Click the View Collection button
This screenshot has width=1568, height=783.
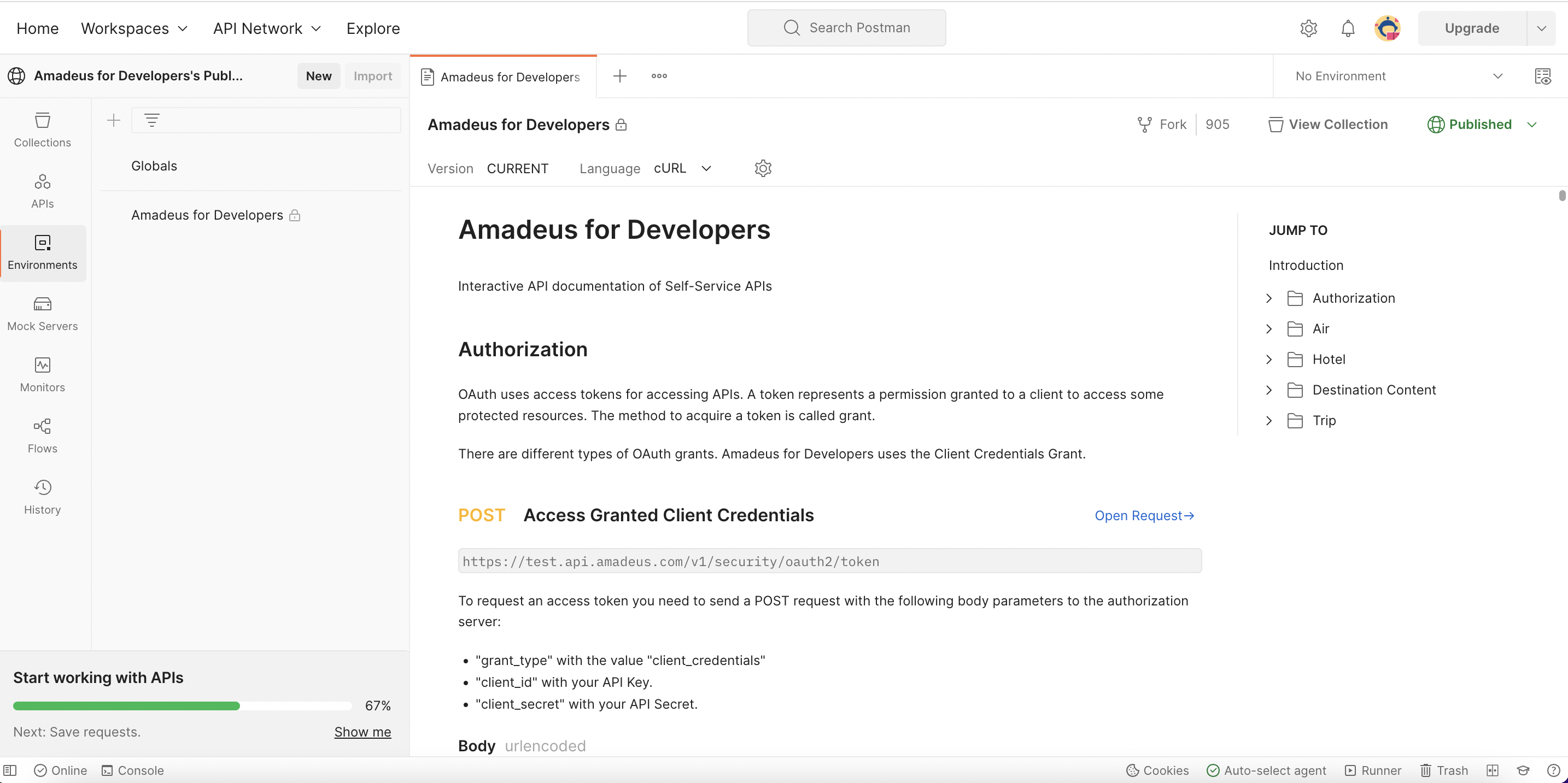coord(1328,125)
